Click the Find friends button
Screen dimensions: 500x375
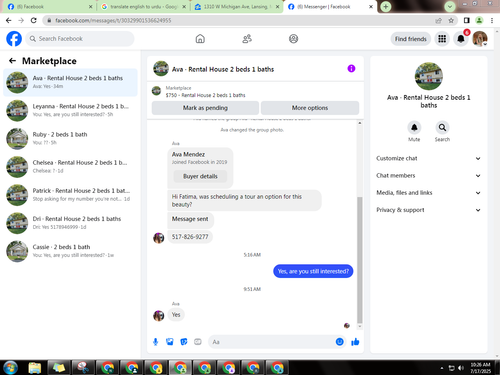pos(411,39)
